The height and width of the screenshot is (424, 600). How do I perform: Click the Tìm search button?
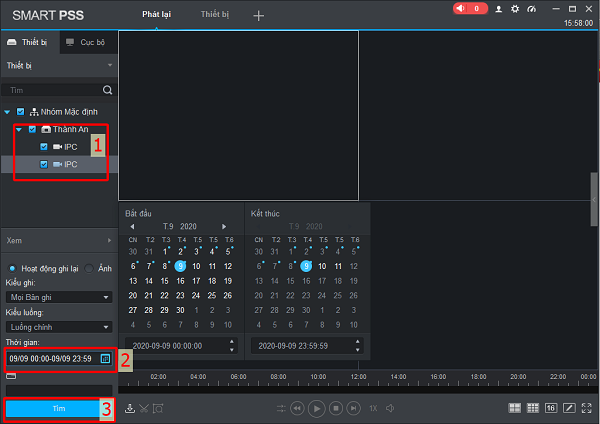(x=58, y=409)
